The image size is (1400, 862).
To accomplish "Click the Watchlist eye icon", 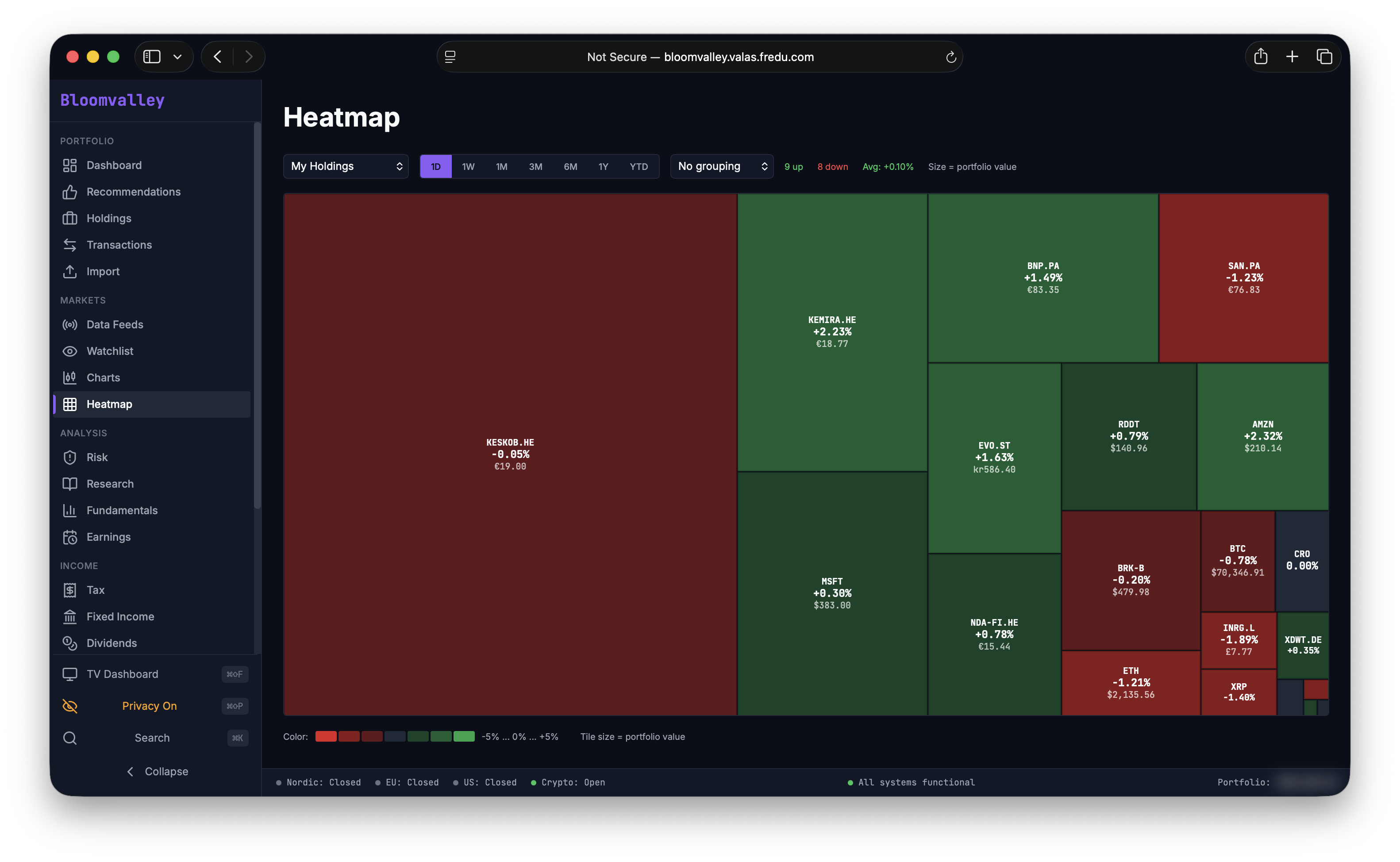I will tap(69, 351).
